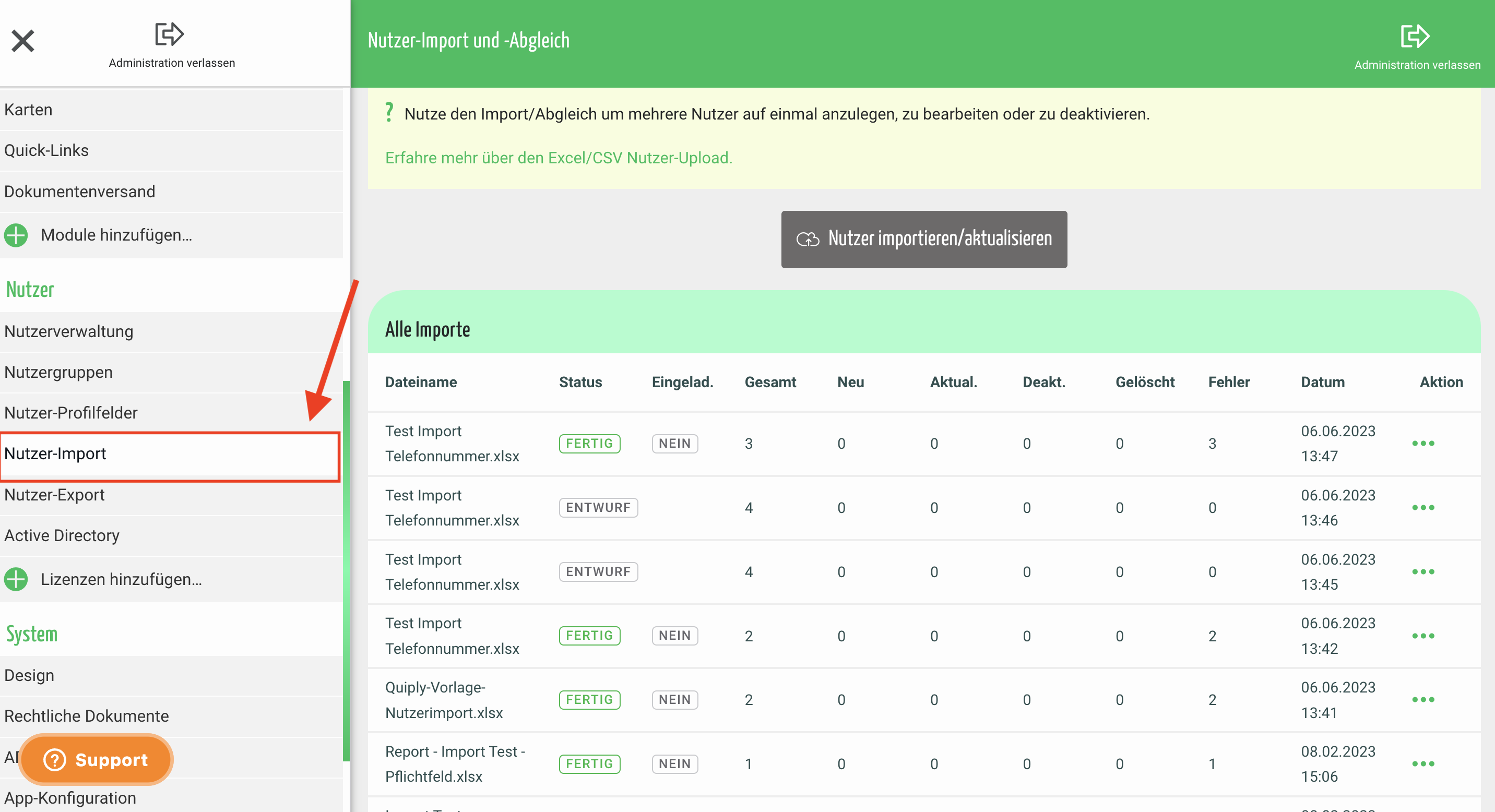Click the green plus icon beside Module hinzufügen

point(16,235)
